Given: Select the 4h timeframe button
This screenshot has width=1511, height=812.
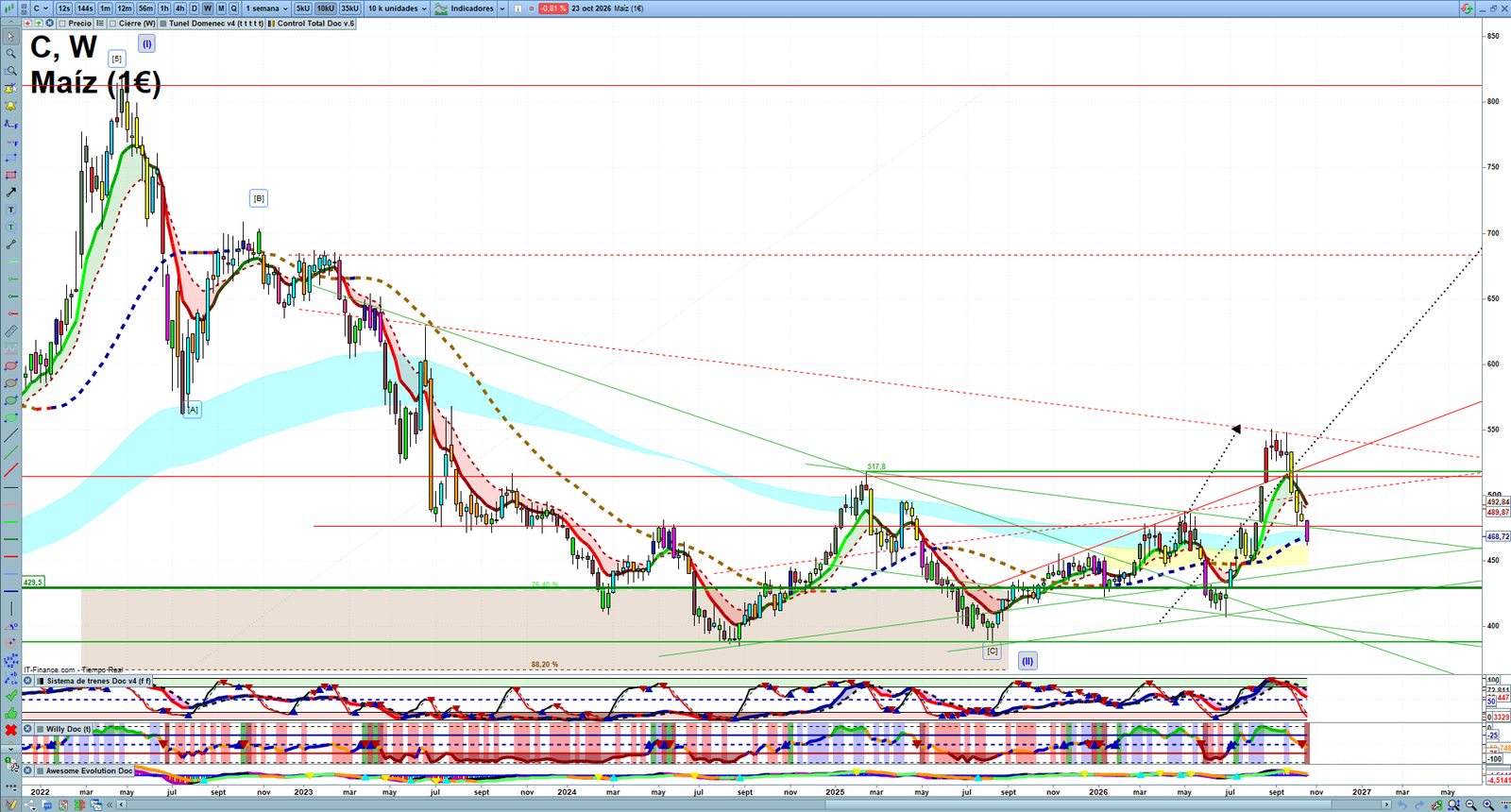Looking at the screenshot, I should pyautogui.click(x=179, y=8).
